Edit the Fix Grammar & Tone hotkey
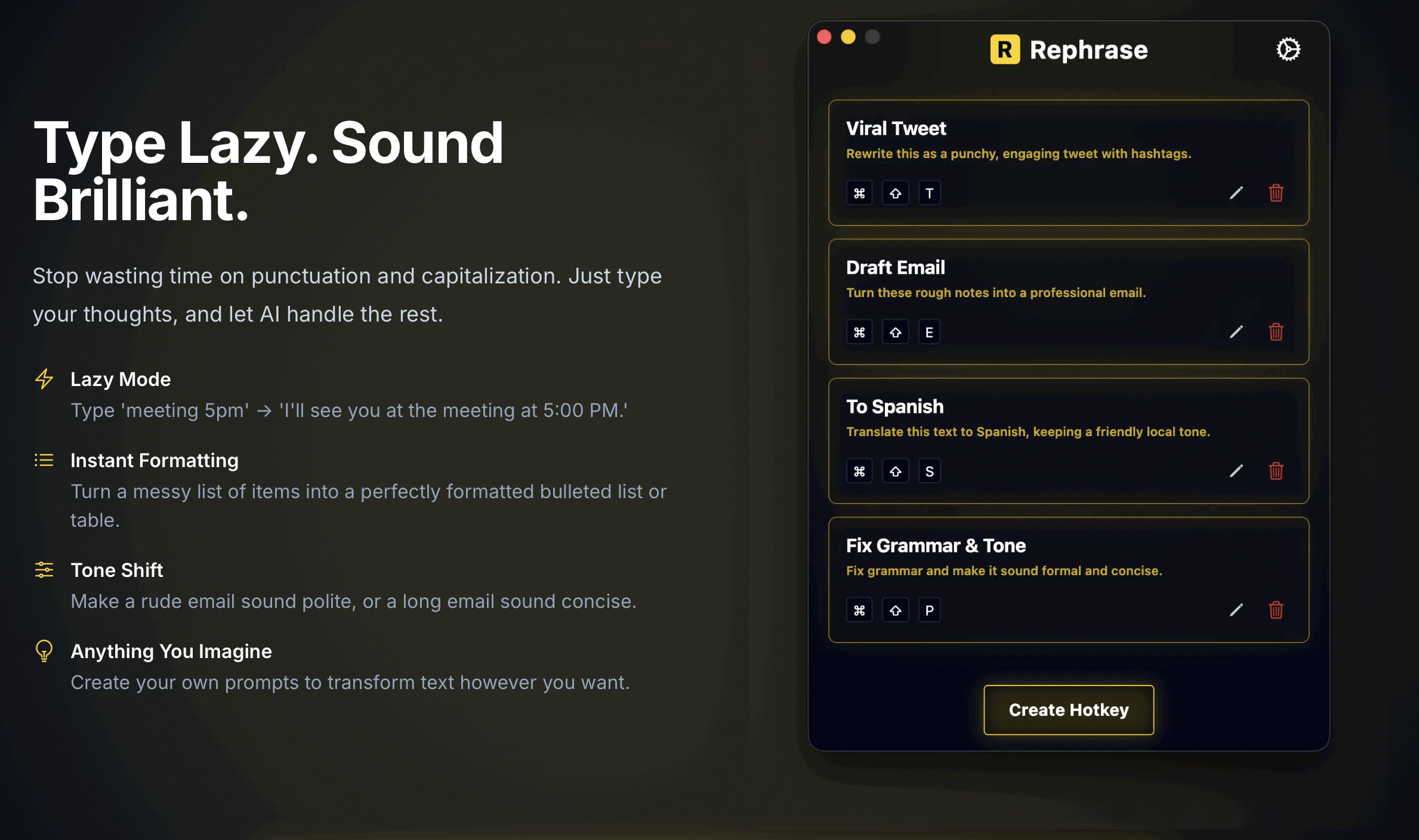1419x840 pixels. coord(1236,610)
